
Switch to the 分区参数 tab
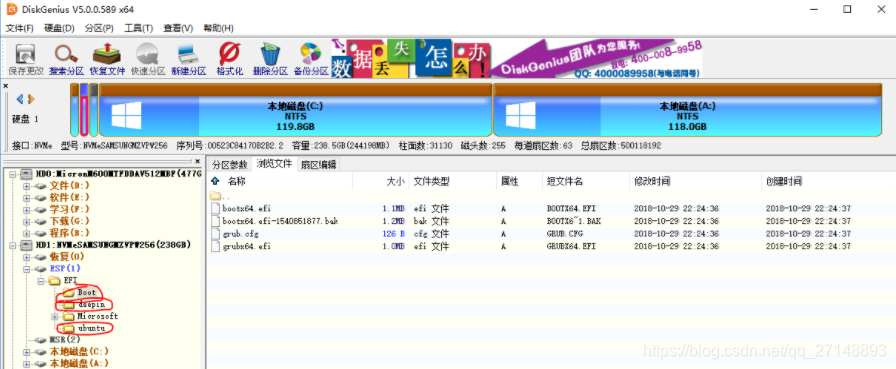click(229, 165)
